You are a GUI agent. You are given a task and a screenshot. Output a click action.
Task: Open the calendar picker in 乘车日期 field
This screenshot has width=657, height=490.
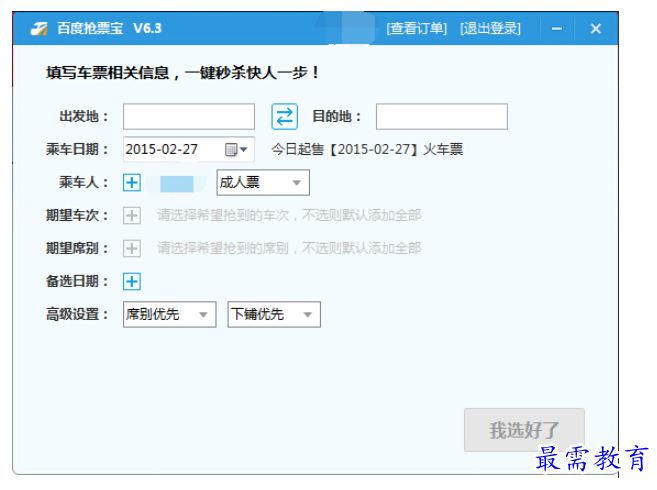pyautogui.click(x=236, y=149)
